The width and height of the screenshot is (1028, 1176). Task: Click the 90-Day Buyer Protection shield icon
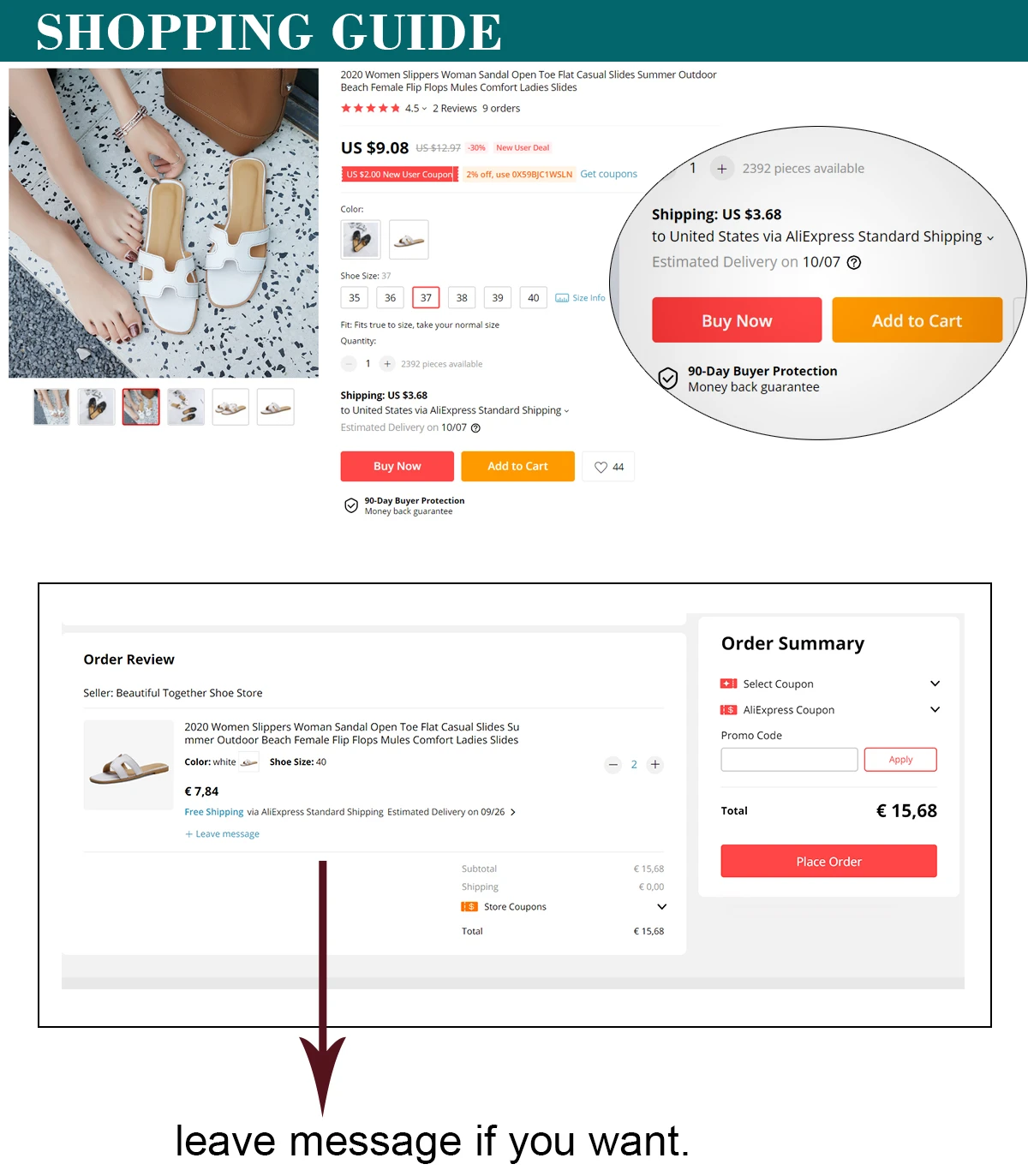click(x=351, y=505)
